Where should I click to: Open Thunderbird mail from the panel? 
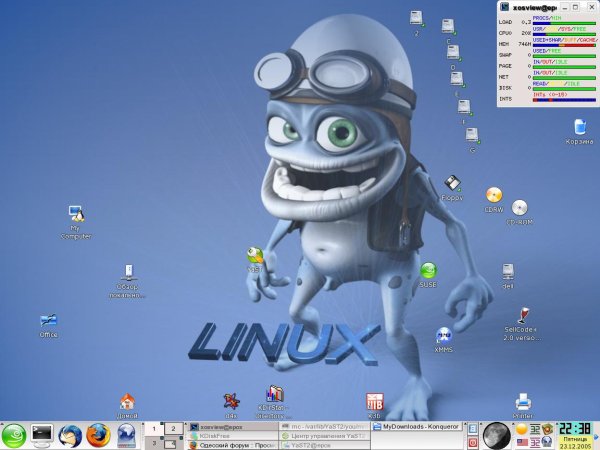click(70, 436)
